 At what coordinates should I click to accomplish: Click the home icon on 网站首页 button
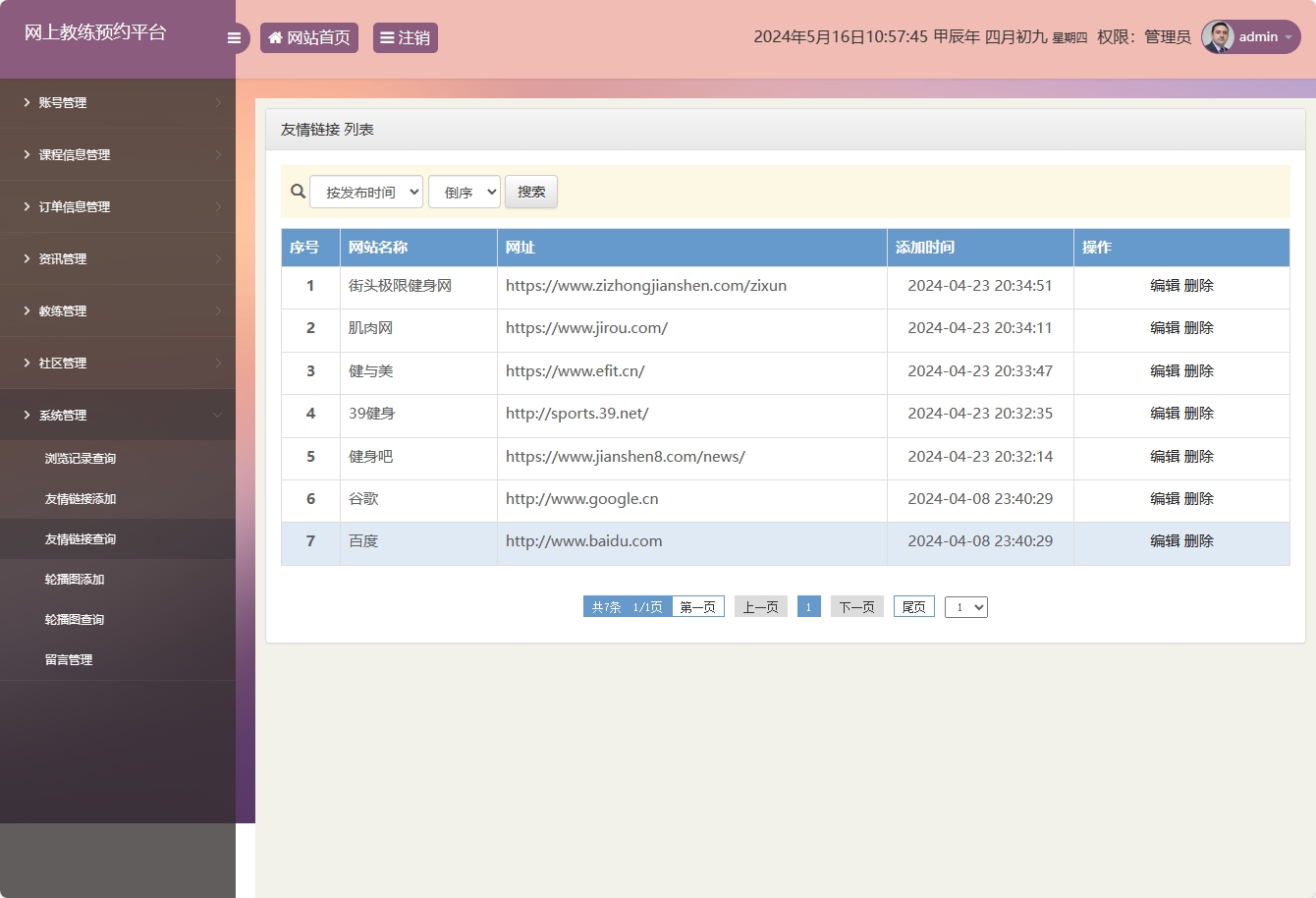coord(275,37)
